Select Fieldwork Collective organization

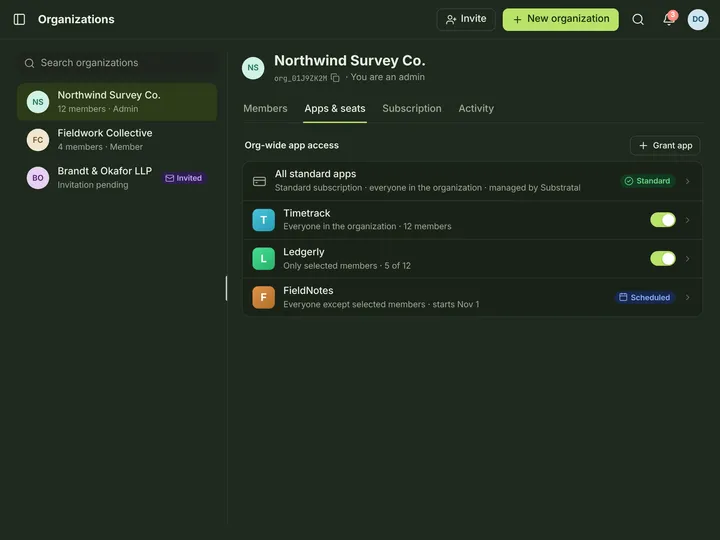pyautogui.click(x=117, y=140)
